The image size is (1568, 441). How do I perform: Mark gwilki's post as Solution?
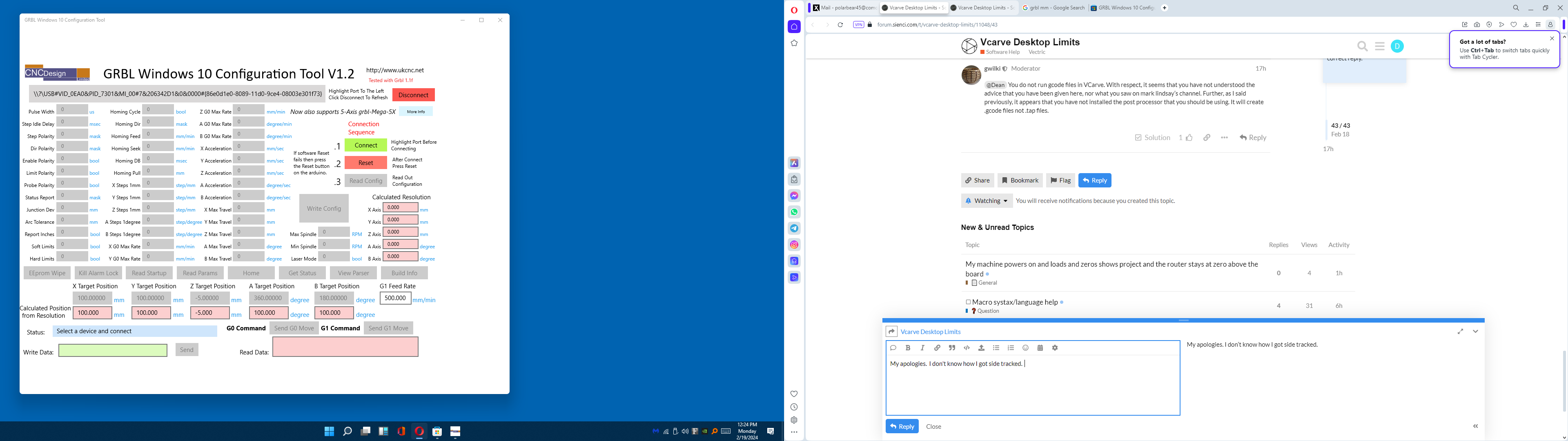(x=1152, y=138)
